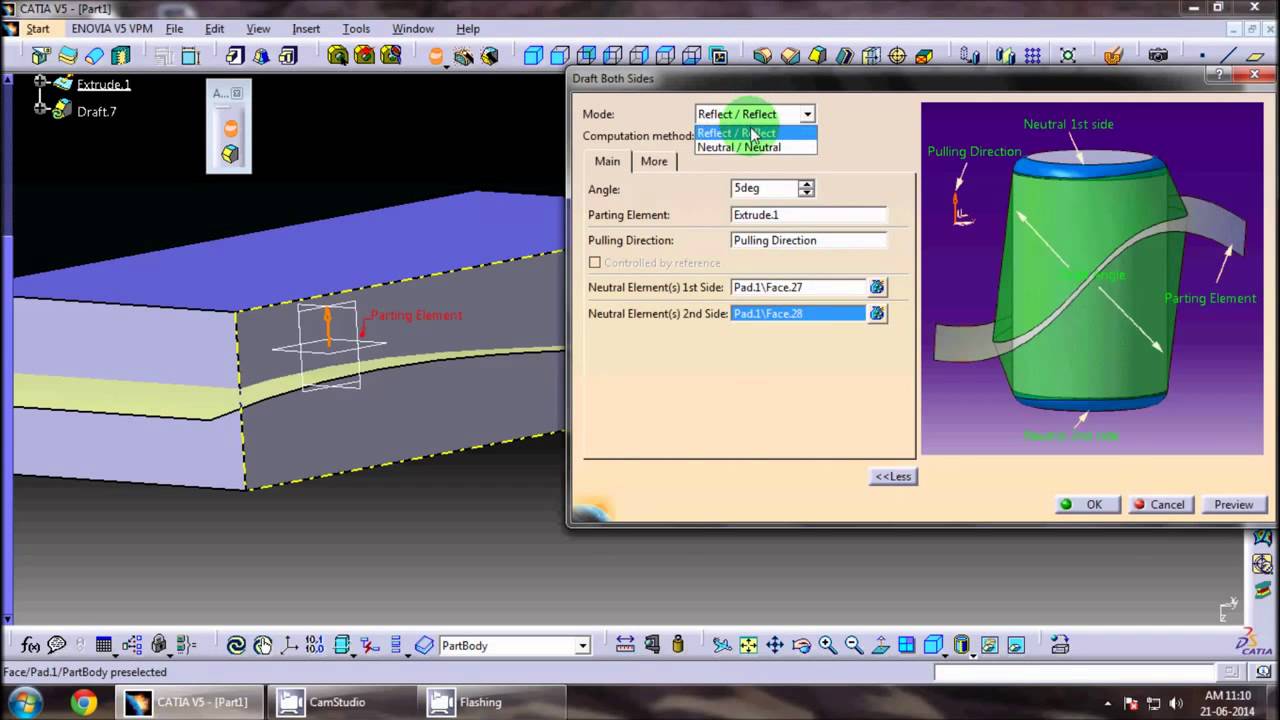Click the Fit All In icon
This screenshot has width=1280, height=720.
748,646
